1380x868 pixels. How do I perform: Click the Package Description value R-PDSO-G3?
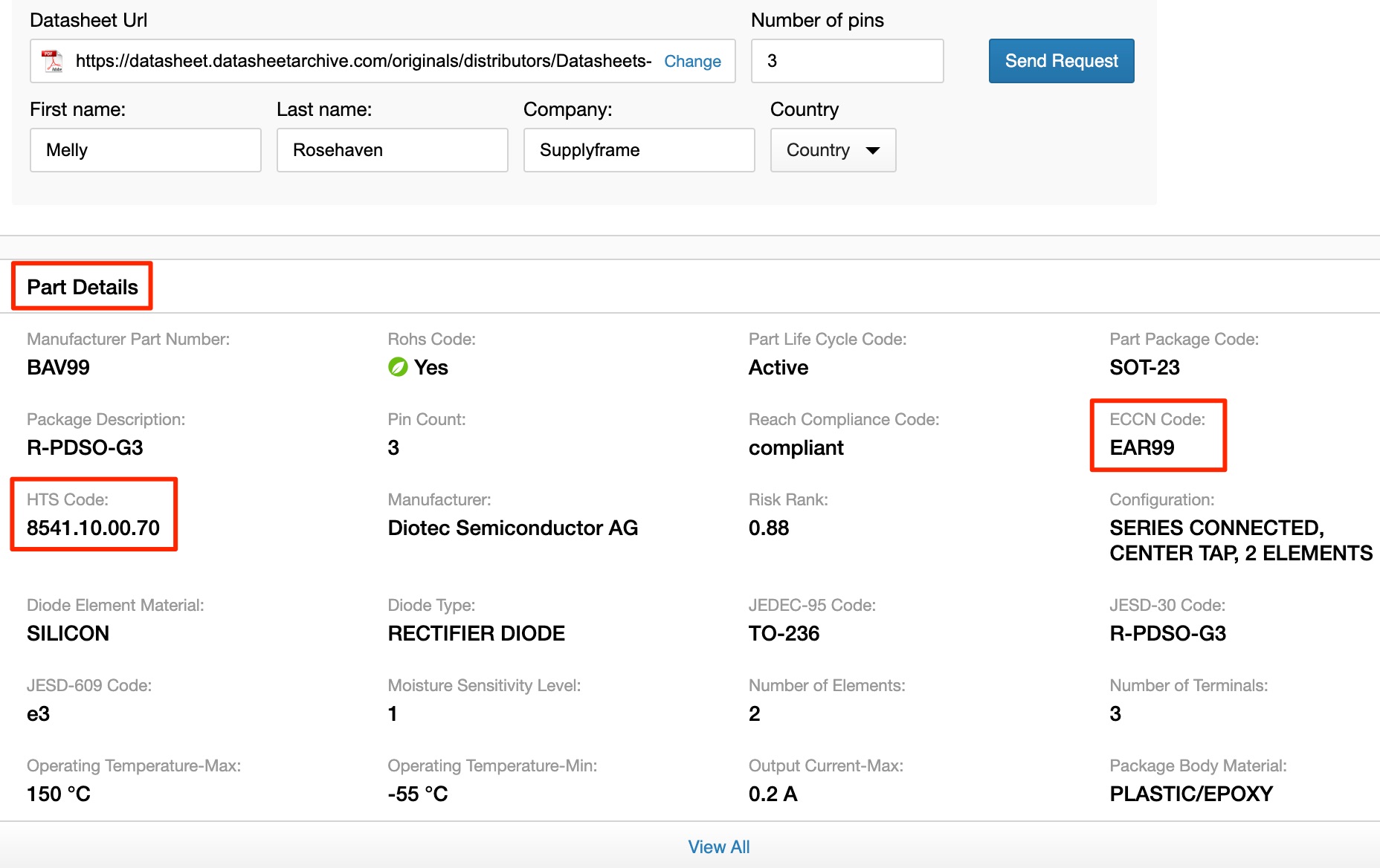click(85, 447)
